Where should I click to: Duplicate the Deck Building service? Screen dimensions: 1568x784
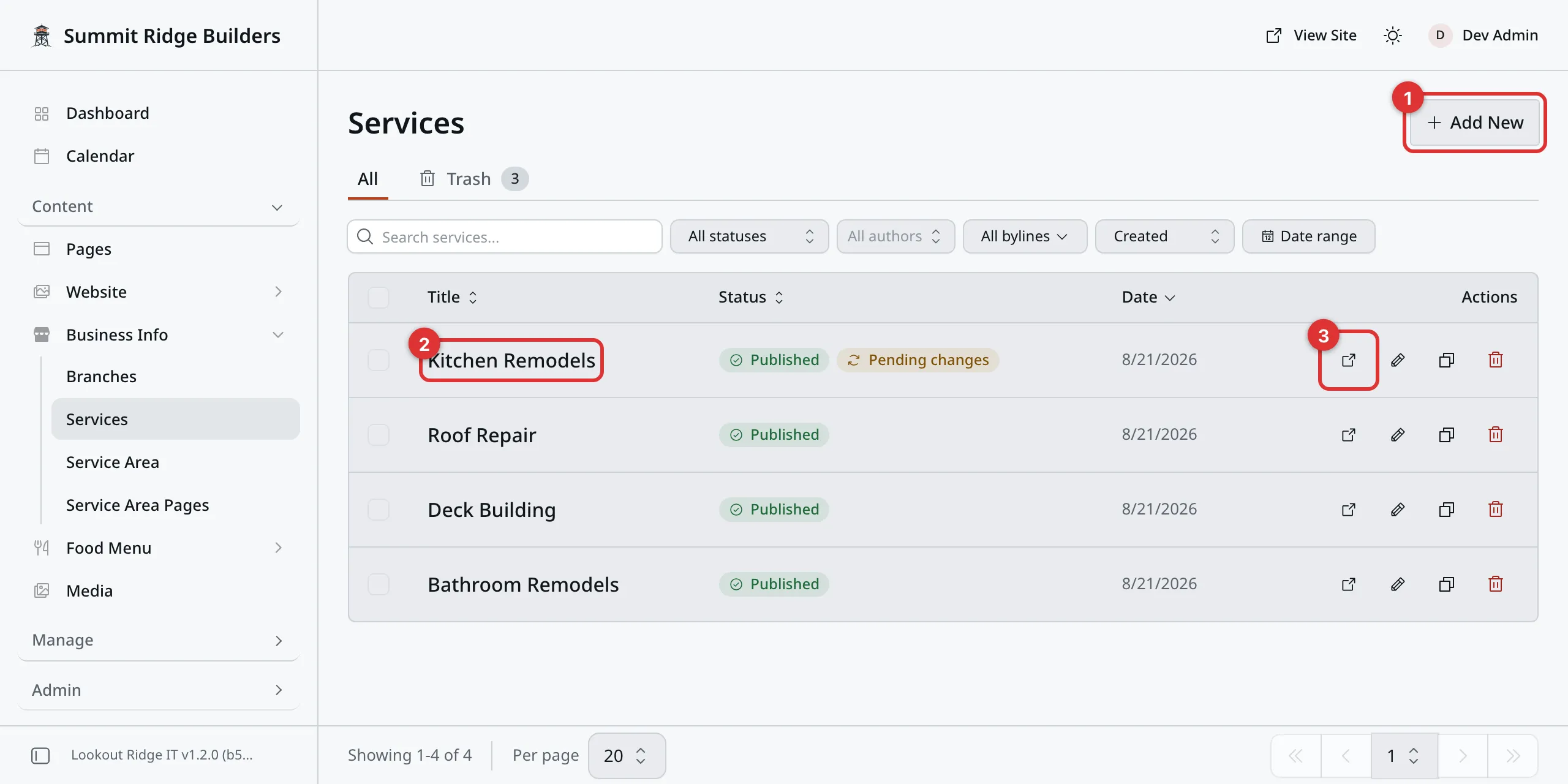1447,510
